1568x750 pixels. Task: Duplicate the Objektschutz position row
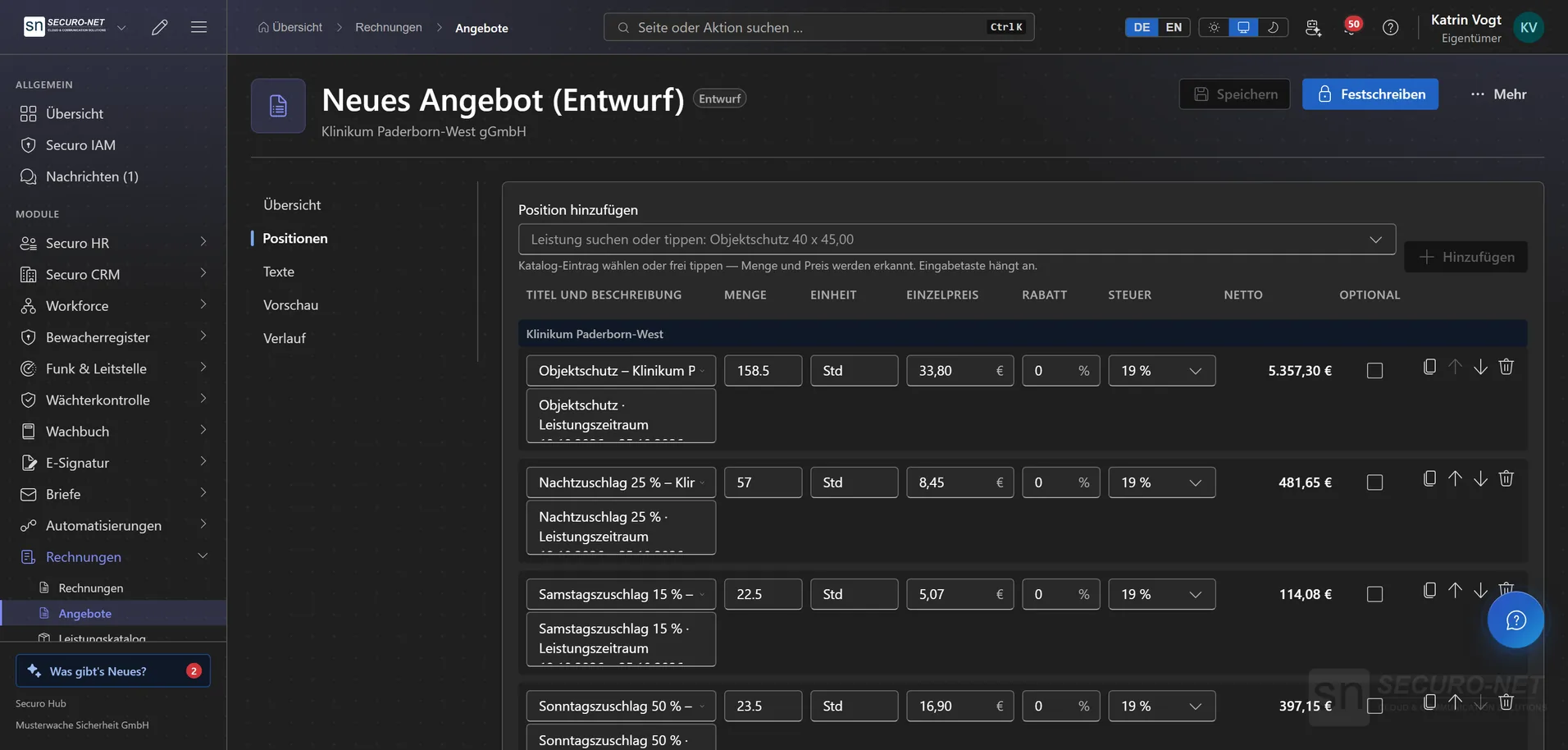(1429, 367)
